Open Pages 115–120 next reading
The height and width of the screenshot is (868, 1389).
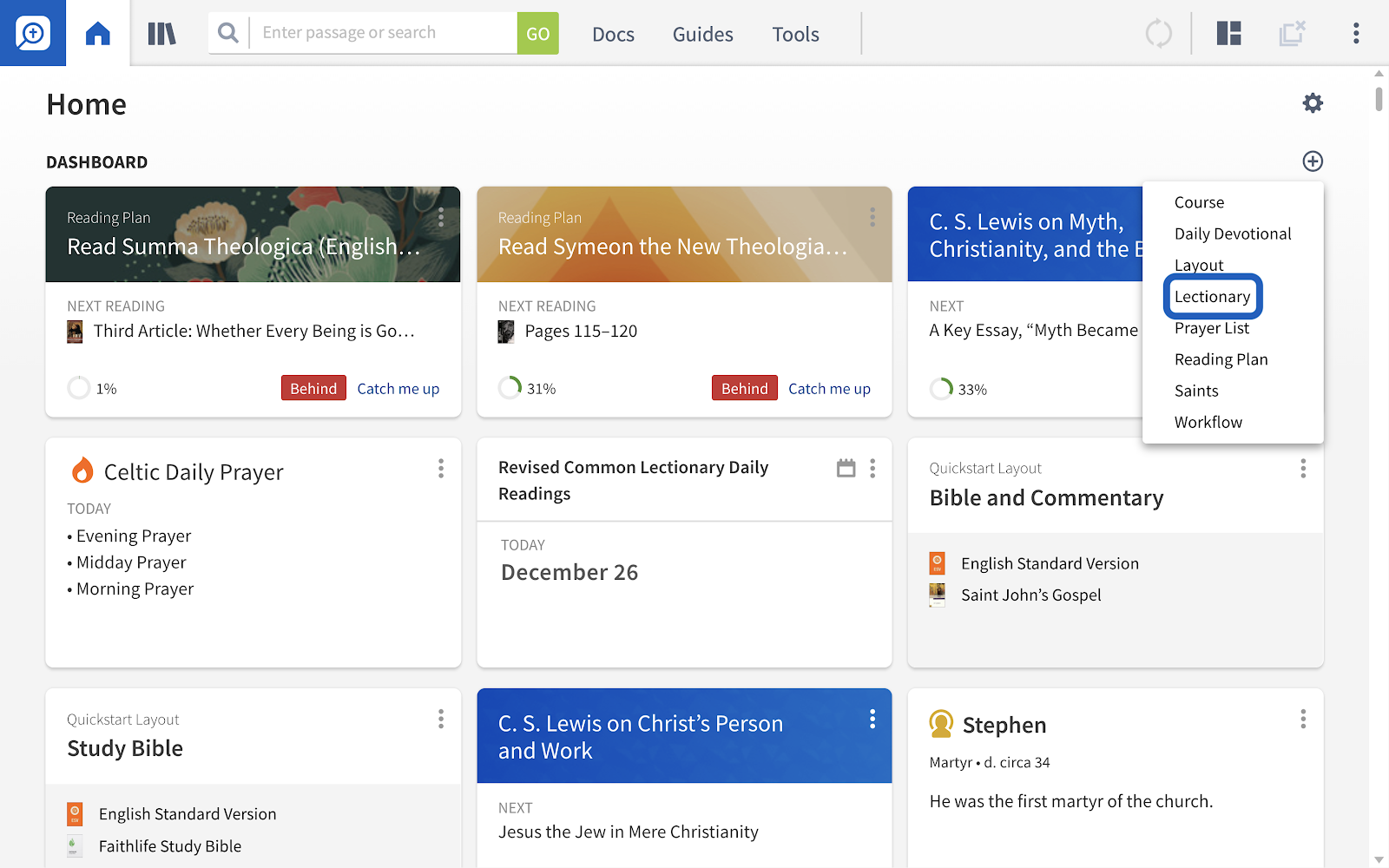click(581, 331)
